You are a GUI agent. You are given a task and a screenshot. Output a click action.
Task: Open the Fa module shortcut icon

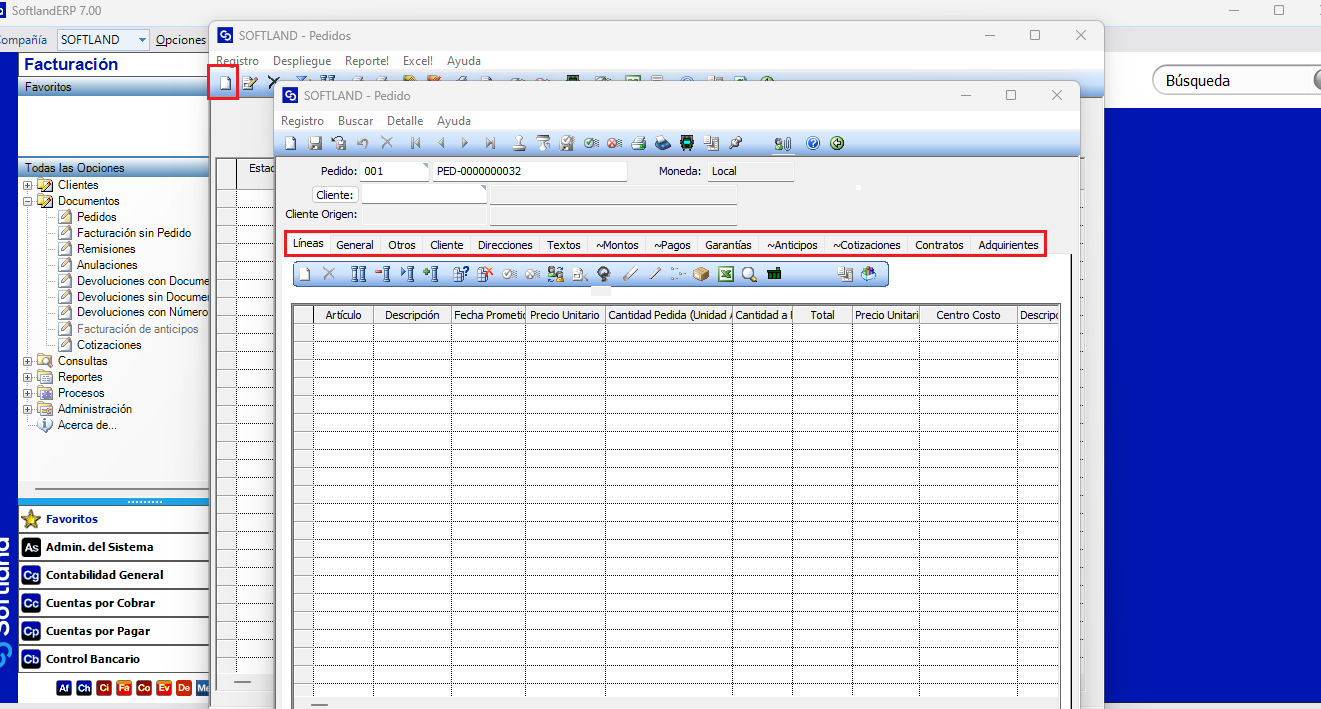pyautogui.click(x=124, y=688)
